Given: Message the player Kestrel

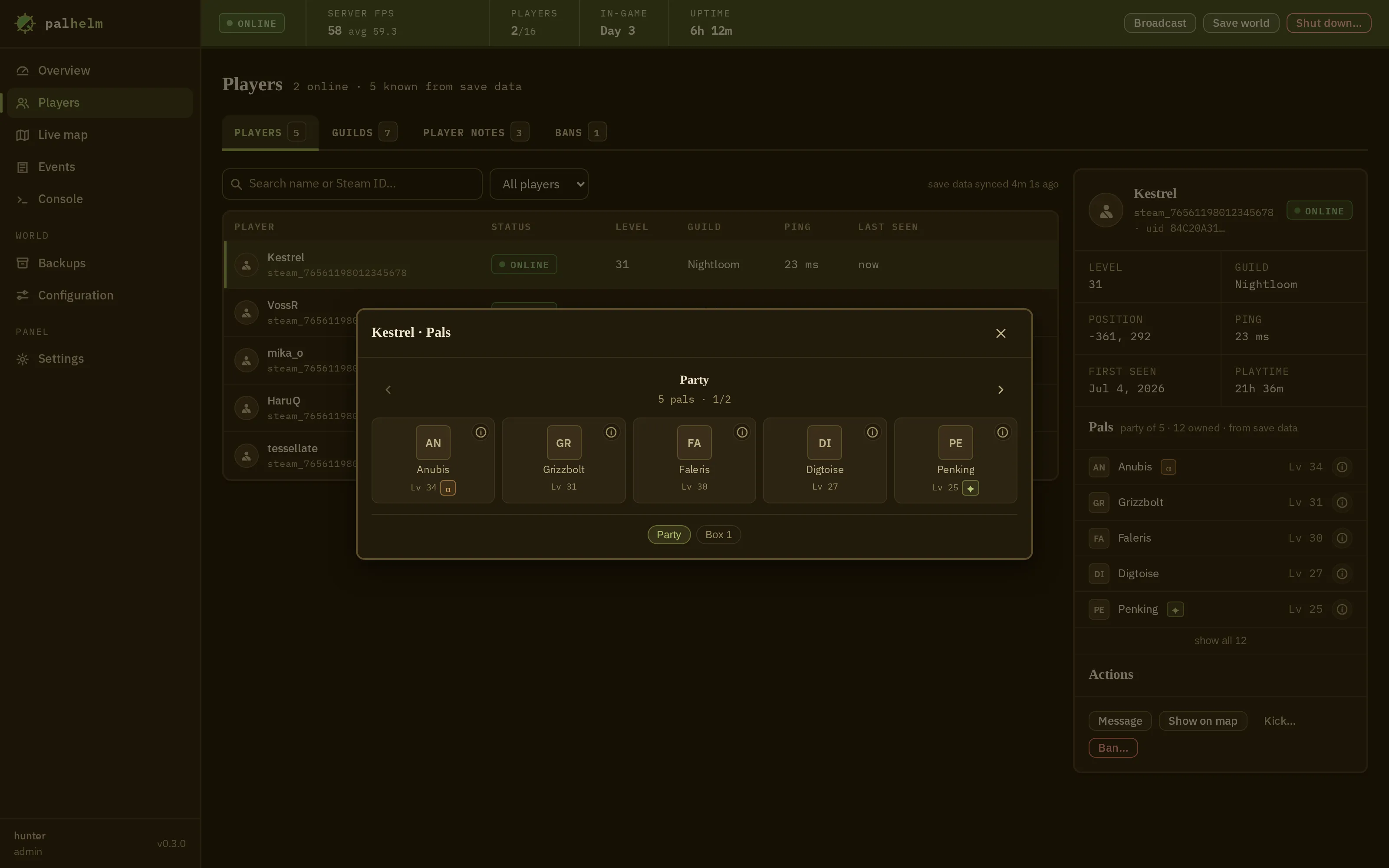Looking at the screenshot, I should click(x=1120, y=722).
